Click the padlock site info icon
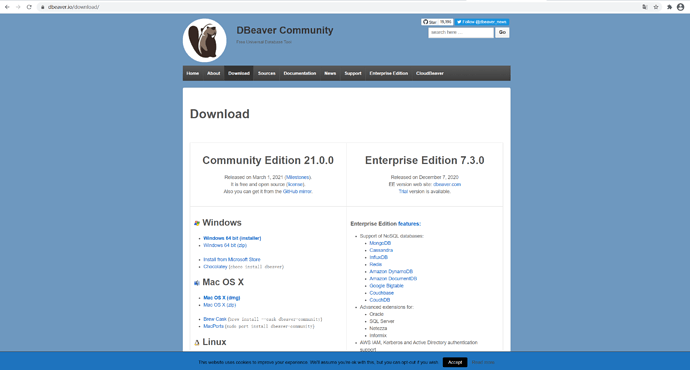The height and width of the screenshot is (370, 690). point(43,7)
